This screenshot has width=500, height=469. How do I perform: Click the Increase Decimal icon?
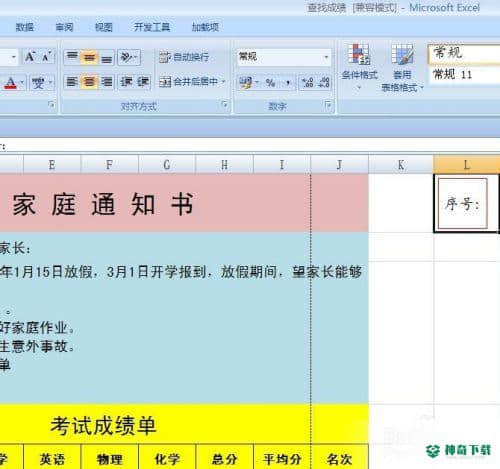coord(307,82)
